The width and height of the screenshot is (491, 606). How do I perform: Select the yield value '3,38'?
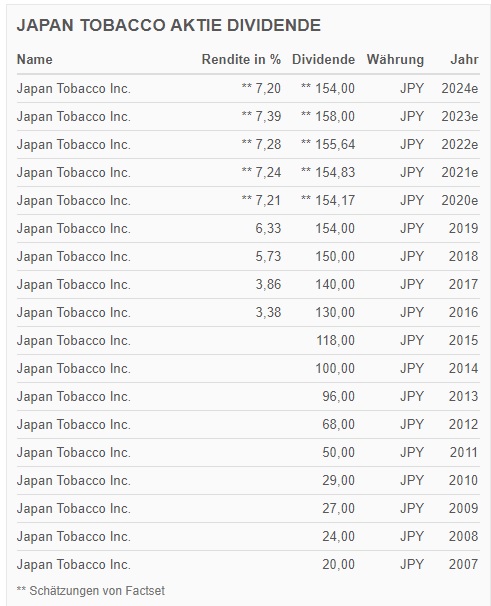click(268, 312)
